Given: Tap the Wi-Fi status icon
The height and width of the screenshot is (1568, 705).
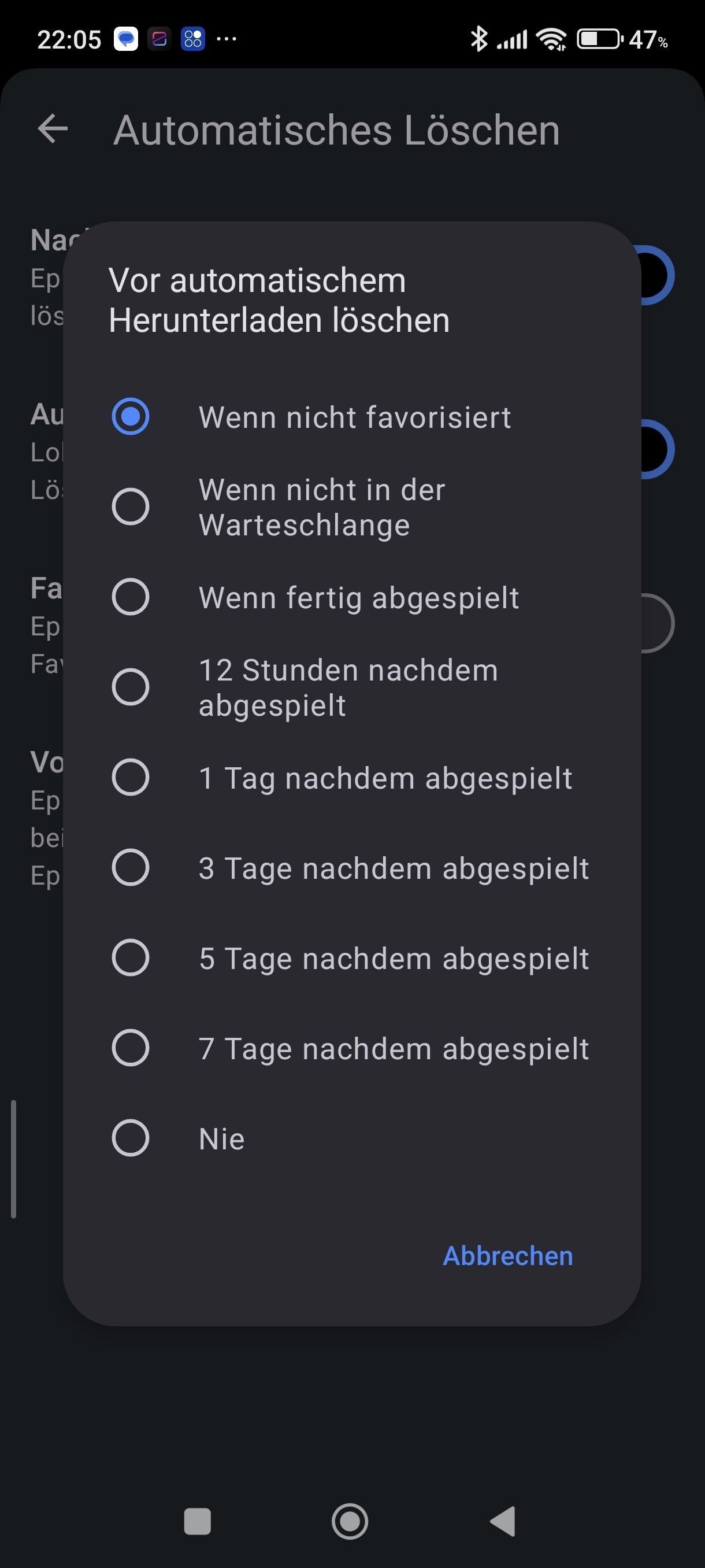Looking at the screenshot, I should pos(551,39).
